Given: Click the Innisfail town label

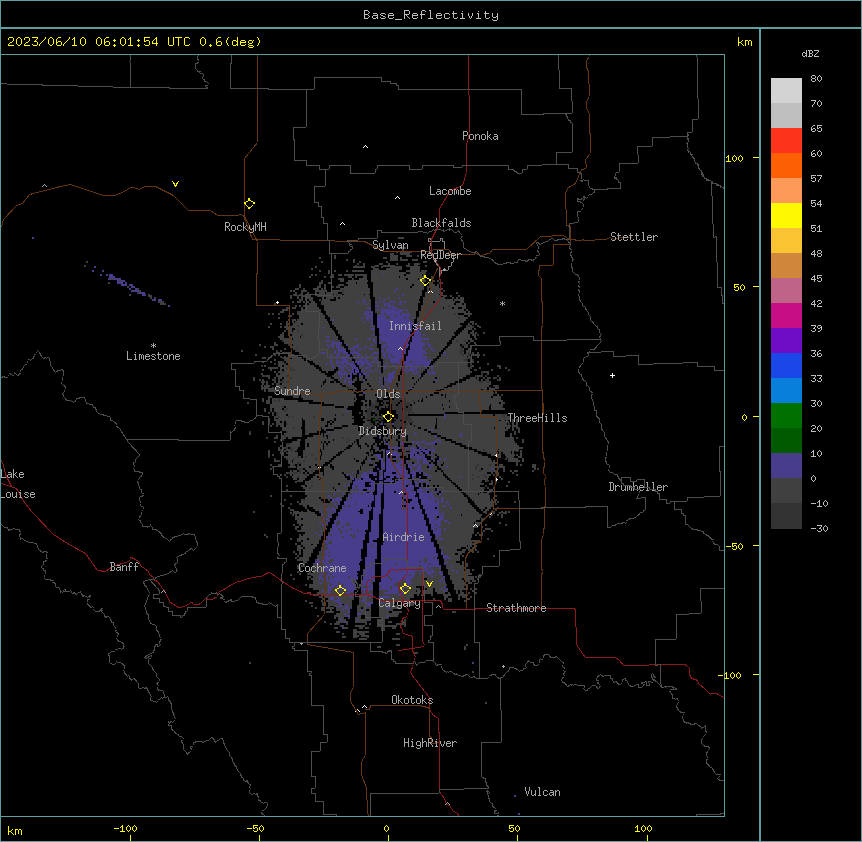Looking at the screenshot, I should point(415,326).
